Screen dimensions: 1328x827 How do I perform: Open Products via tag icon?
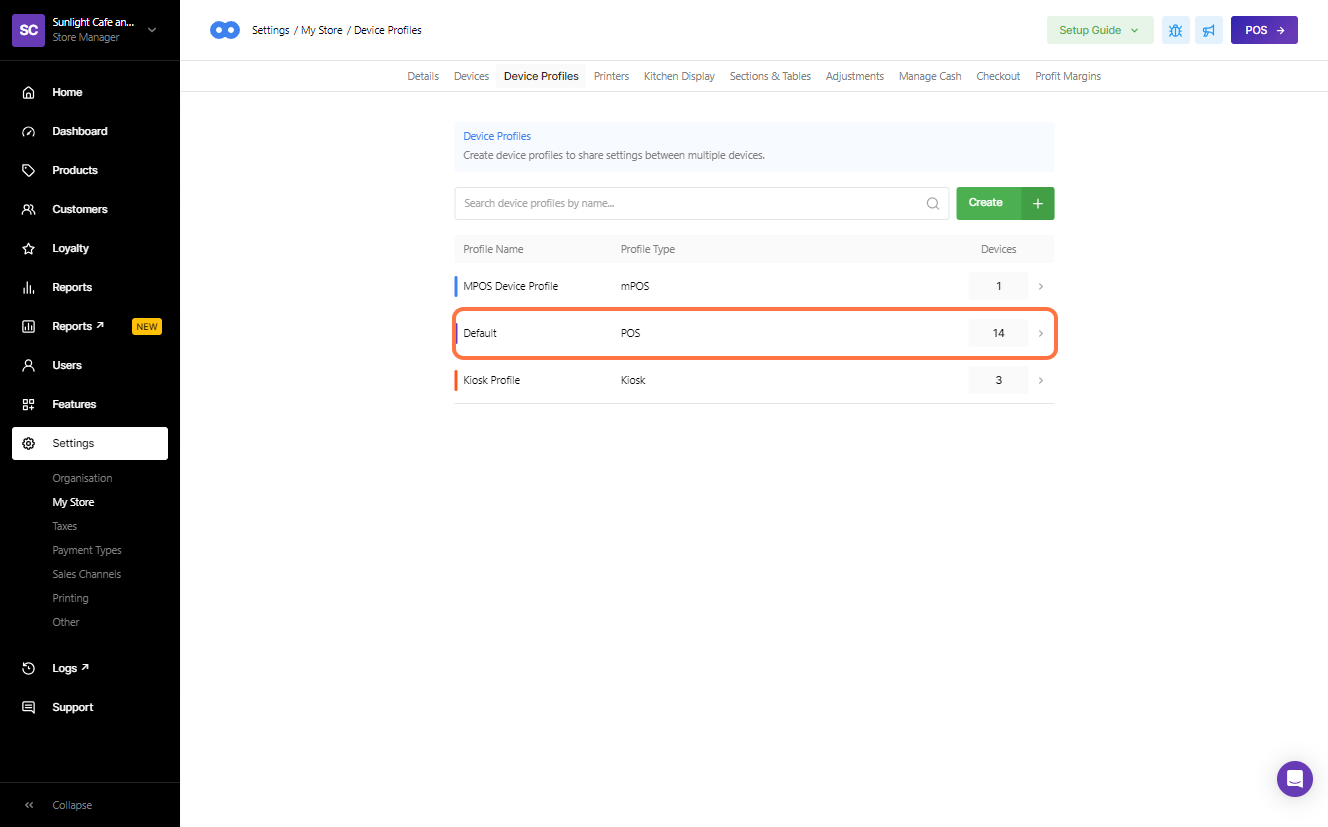[29, 170]
